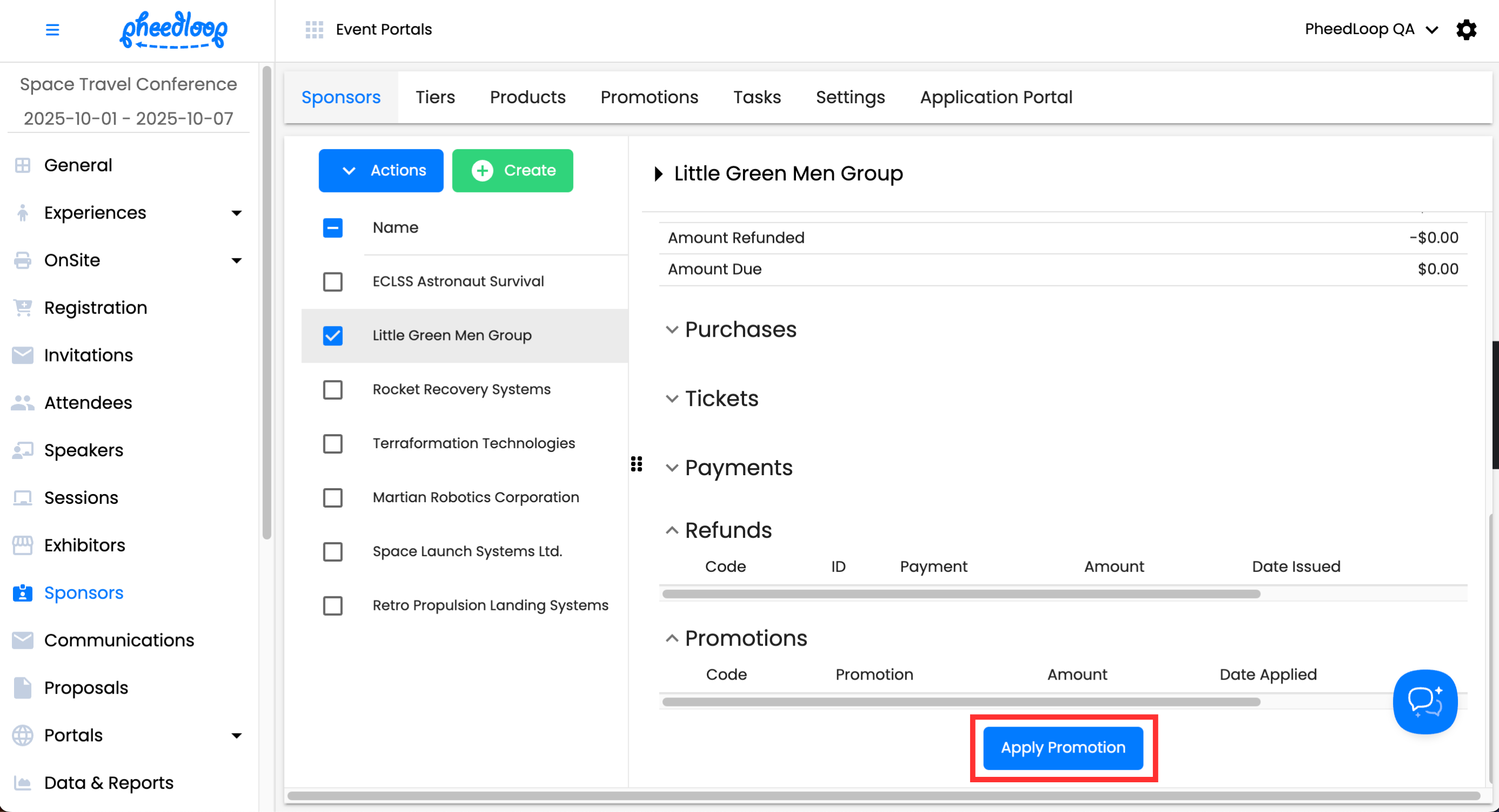Check the Rocket Recovery Systems checkbox
The image size is (1499, 812).
coord(333,390)
